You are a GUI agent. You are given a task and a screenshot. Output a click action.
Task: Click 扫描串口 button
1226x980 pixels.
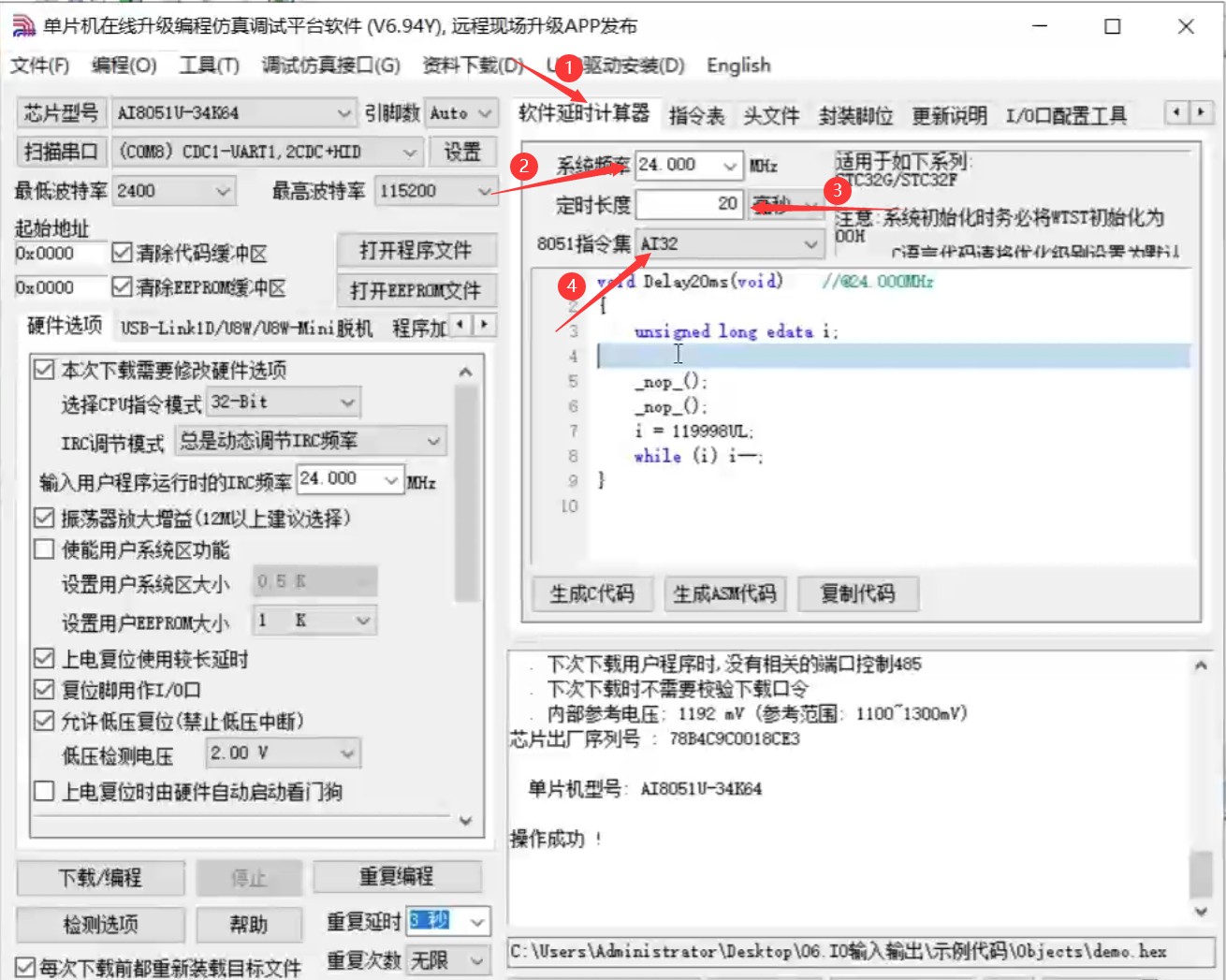tap(62, 152)
